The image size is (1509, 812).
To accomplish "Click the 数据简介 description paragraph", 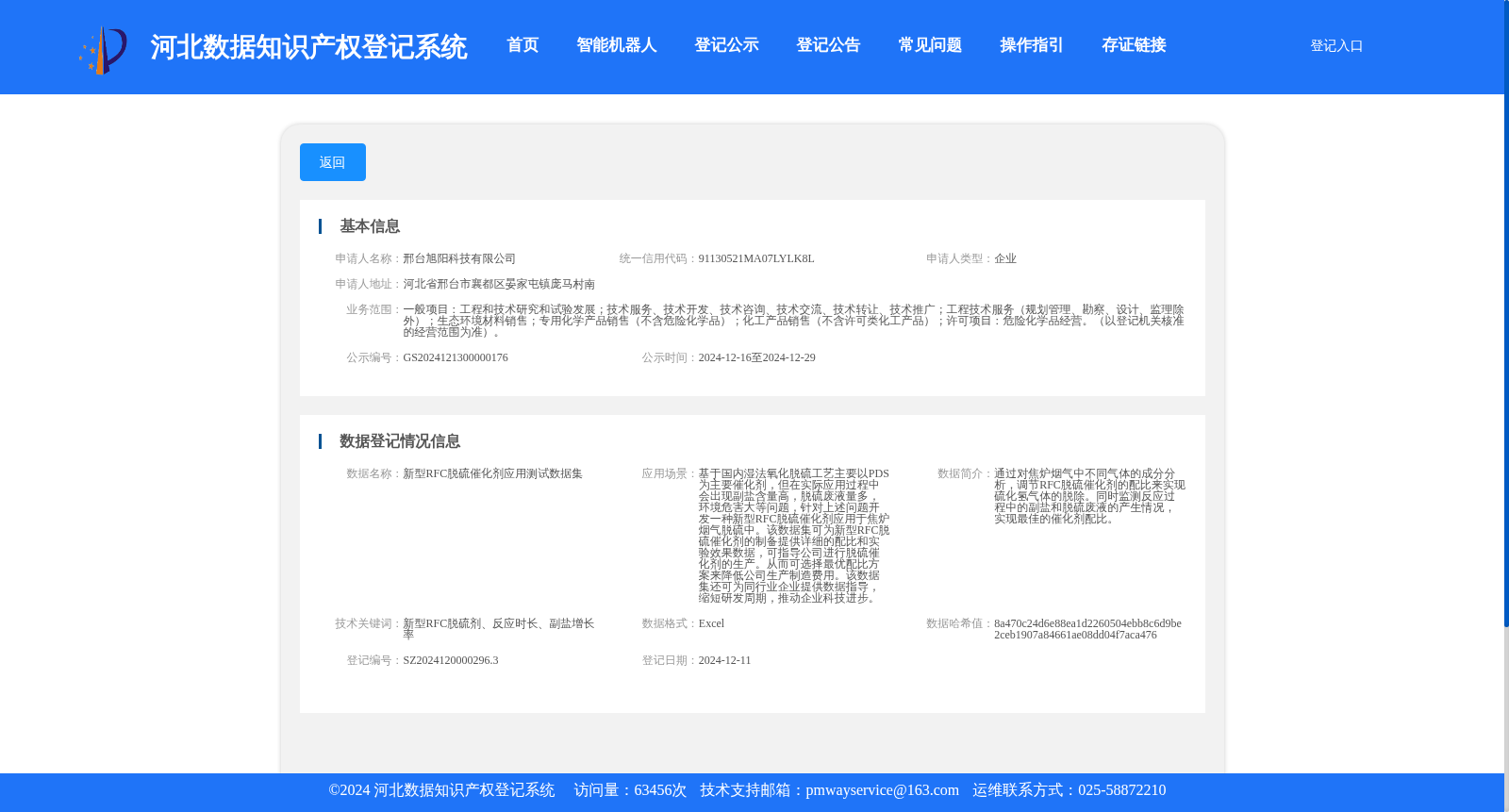I will [x=1089, y=496].
